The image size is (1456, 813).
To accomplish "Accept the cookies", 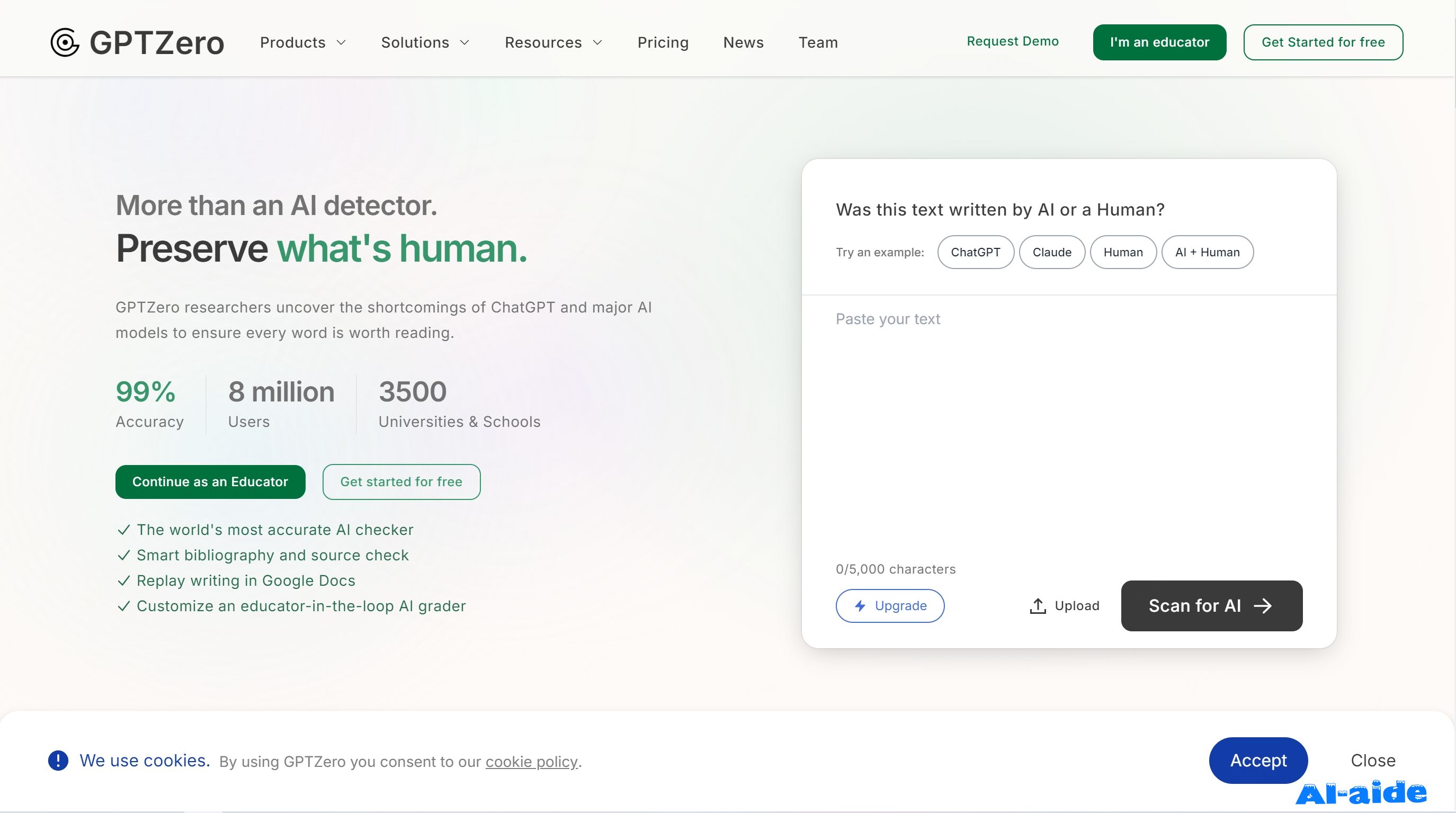I will (1258, 761).
